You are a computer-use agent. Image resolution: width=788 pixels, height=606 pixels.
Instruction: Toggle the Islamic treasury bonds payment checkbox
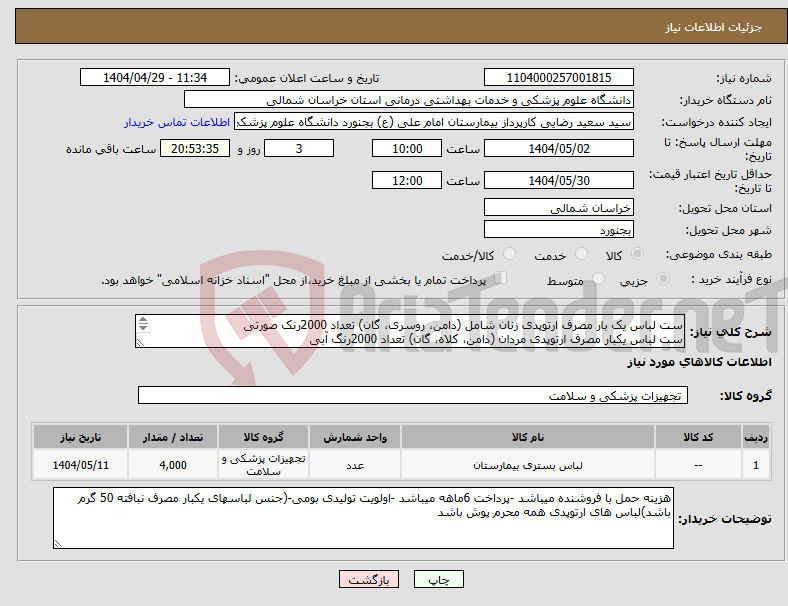501,277
